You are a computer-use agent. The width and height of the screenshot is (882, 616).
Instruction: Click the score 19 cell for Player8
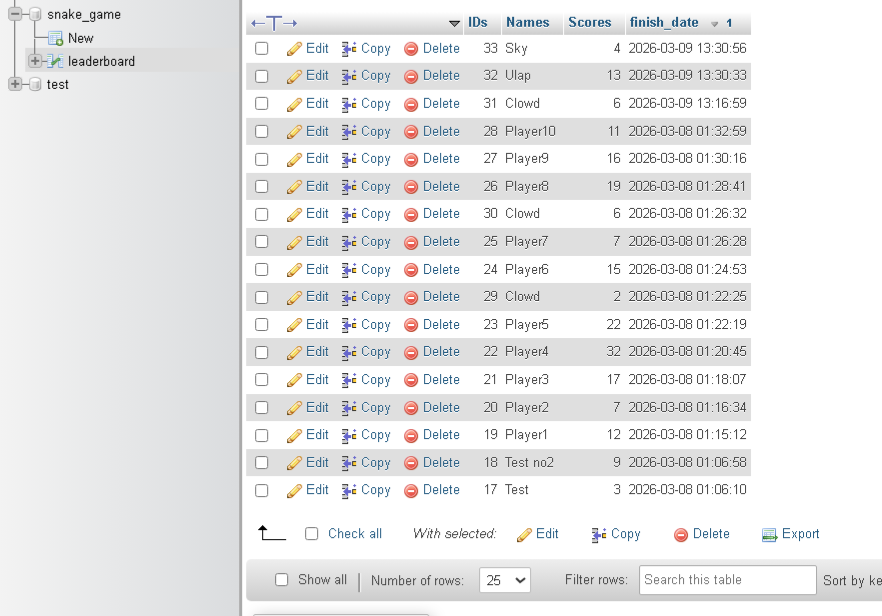pyautogui.click(x=613, y=186)
